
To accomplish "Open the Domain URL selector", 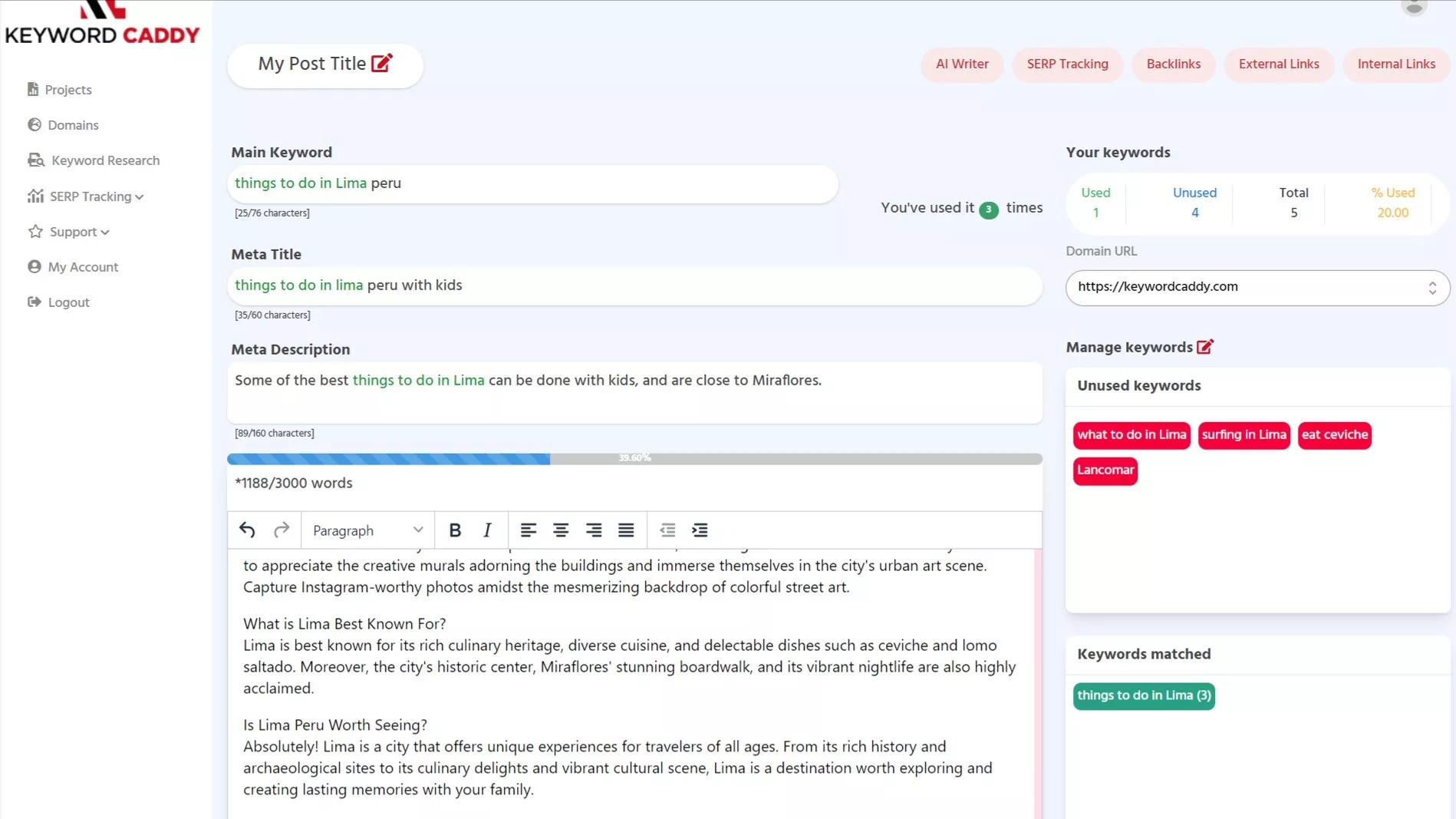I will tap(1257, 287).
